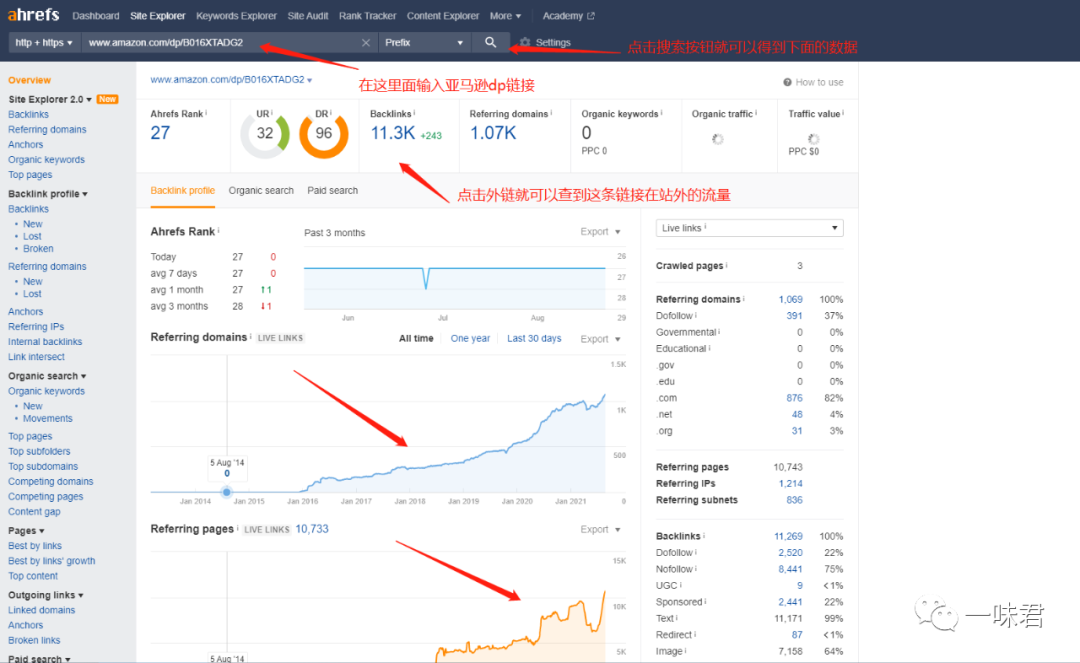This screenshot has height=663, width=1080.
Task: Open the 1.07K Referring domains value
Action: [x=492, y=133]
